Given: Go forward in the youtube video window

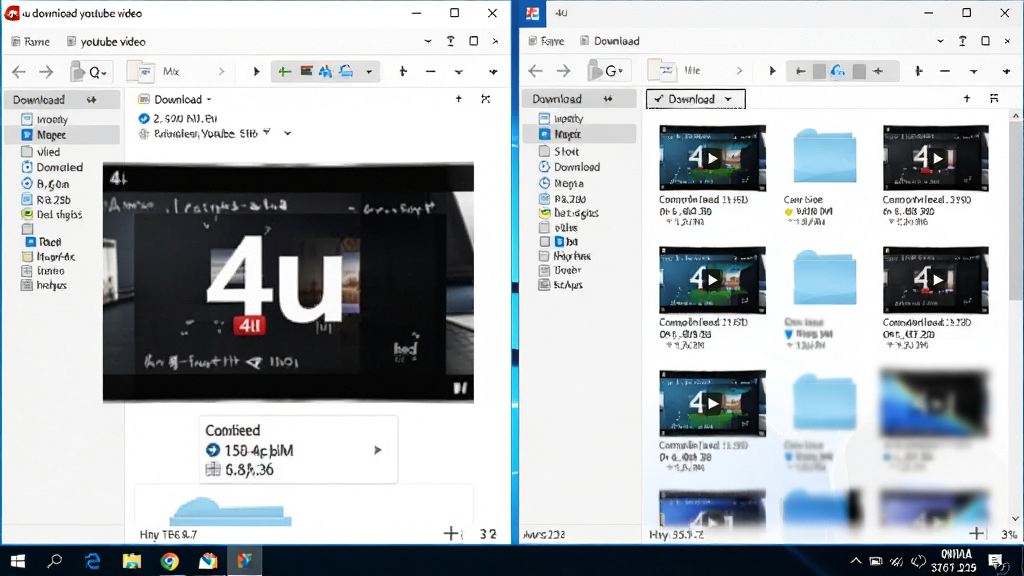Looking at the screenshot, I should [46, 71].
